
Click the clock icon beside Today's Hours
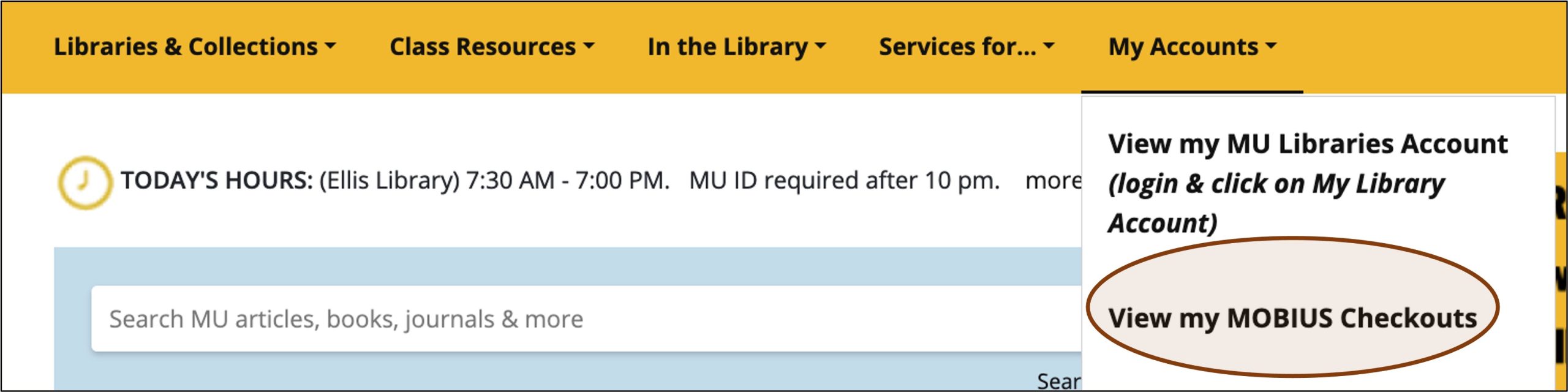(85, 182)
